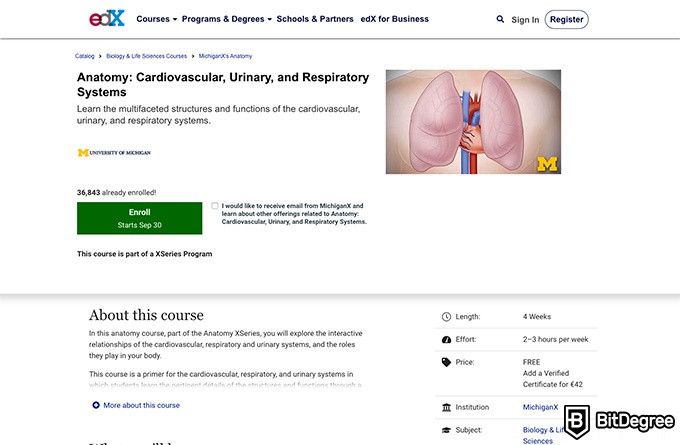This screenshot has height=445, width=680.
Task: Open Schools & Partners menu item
Action: (315, 19)
